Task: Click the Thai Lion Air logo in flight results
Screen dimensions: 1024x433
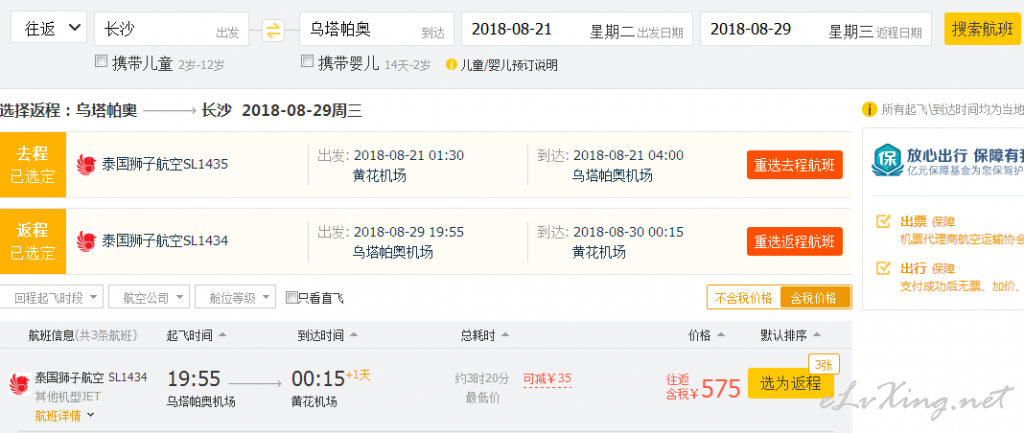Action: click(x=19, y=384)
